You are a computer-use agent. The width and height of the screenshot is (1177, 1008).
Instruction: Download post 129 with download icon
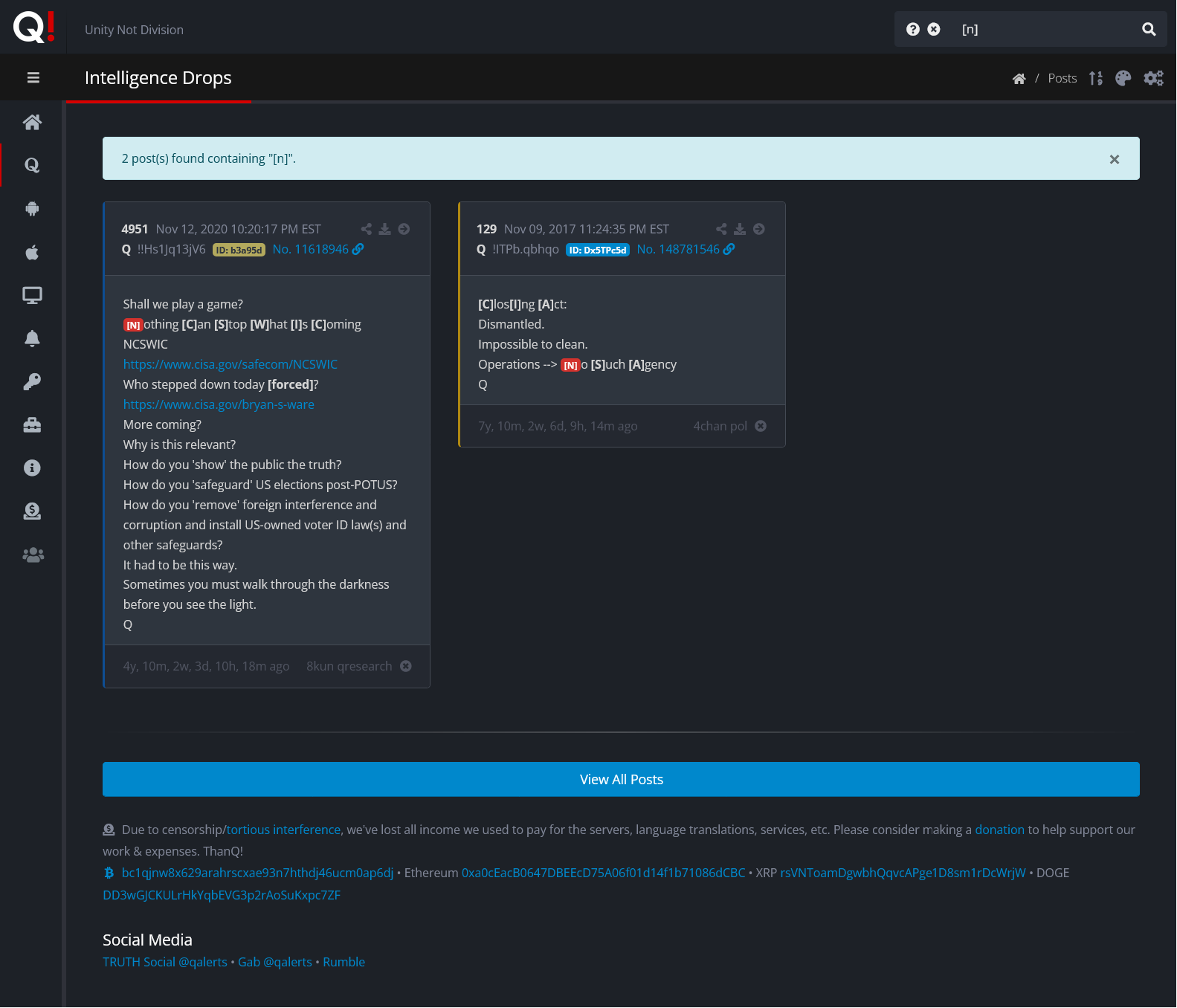740,229
